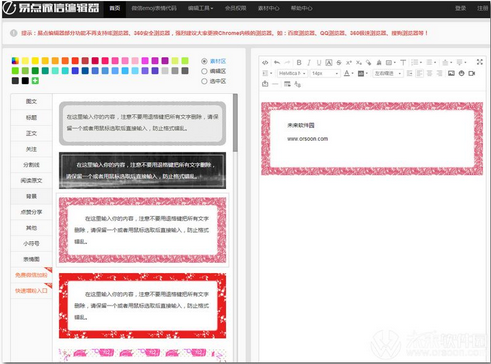The height and width of the screenshot is (364, 491).
Task: Insert a horizontal line
Action: [x=275, y=84]
